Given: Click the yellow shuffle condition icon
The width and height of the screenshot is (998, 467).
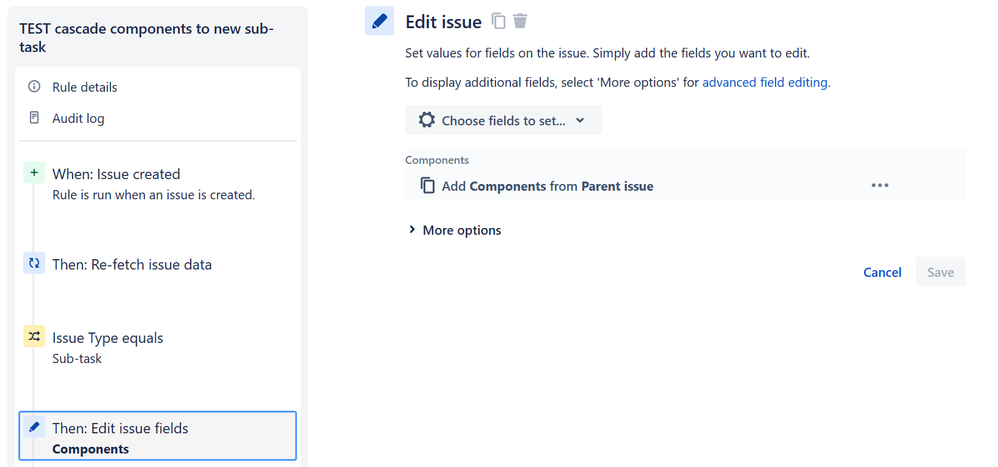Looking at the screenshot, I should coord(34,337).
